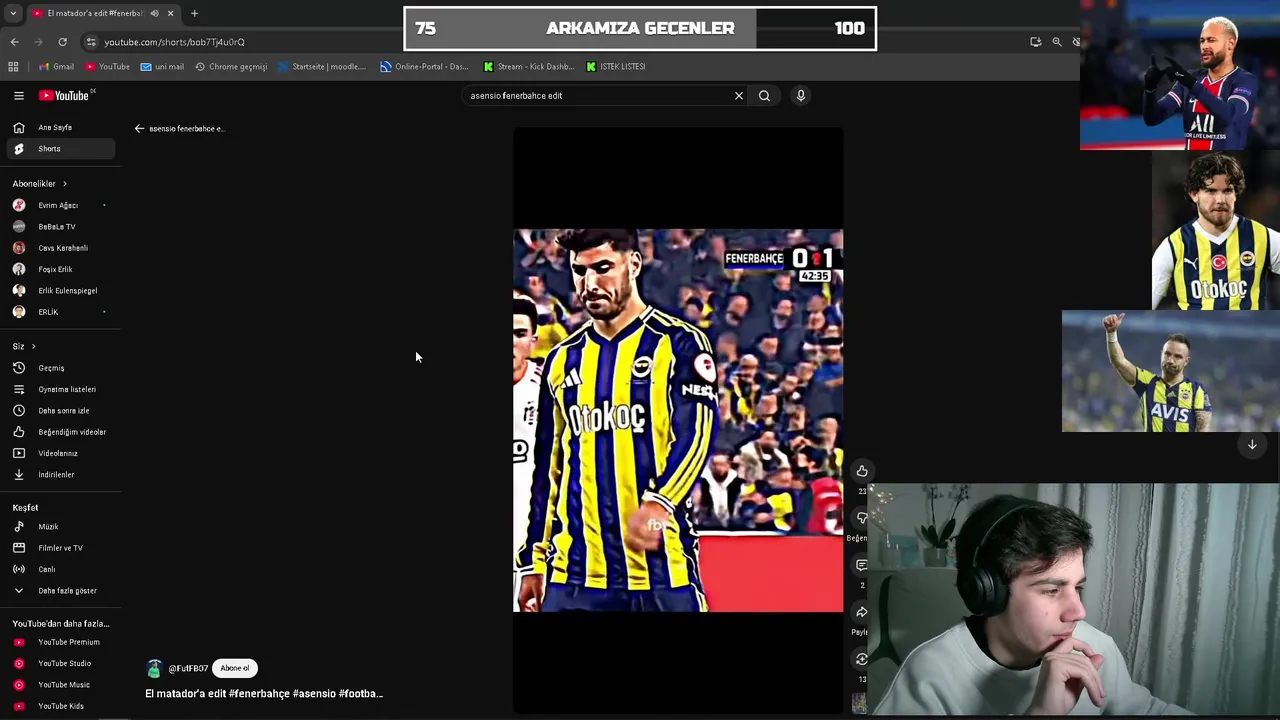Click the site information icon in address bar
The height and width of the screenshot is (720, 1280).
pyautogui.click(x=91, y=42)
